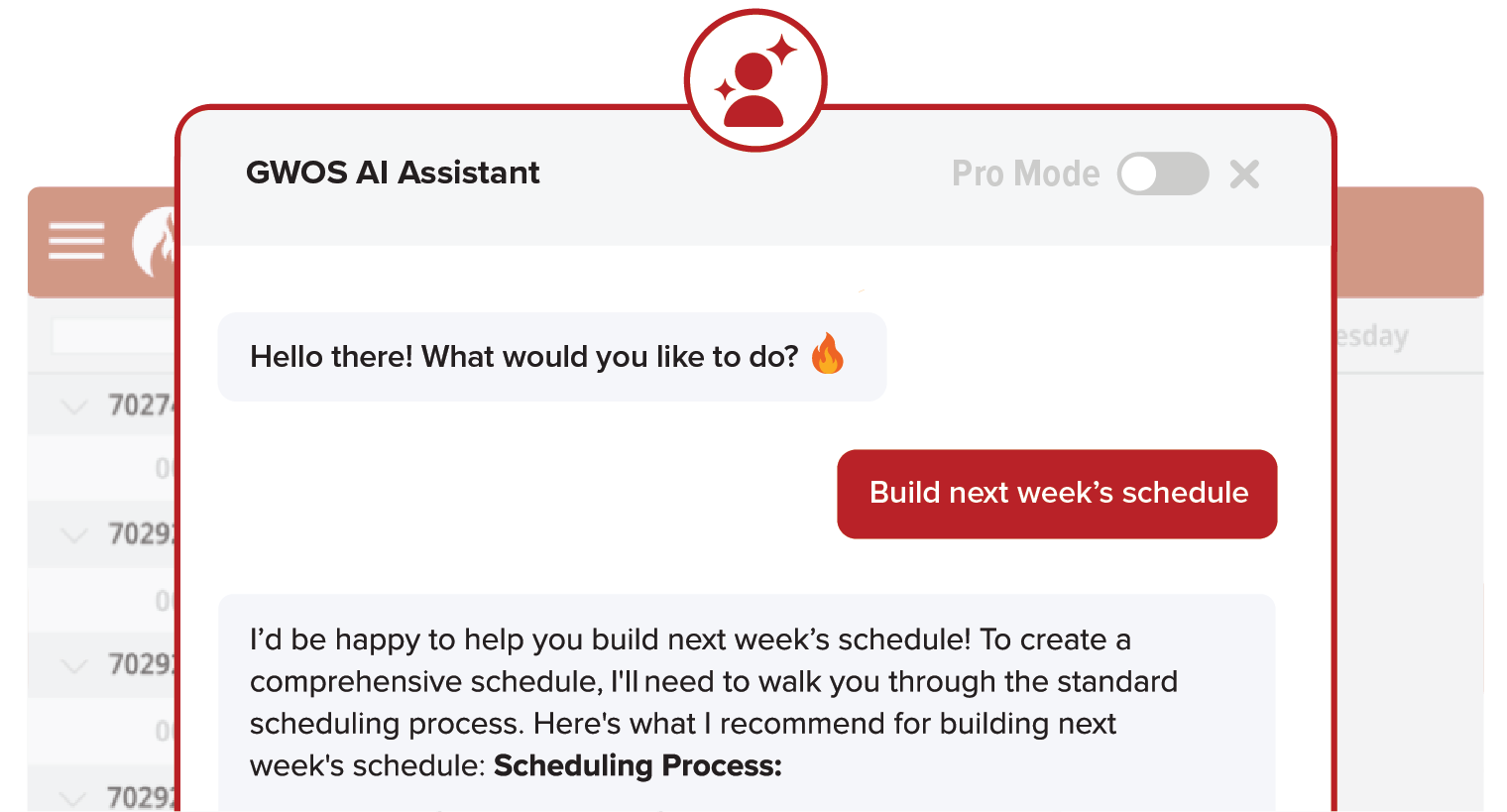Enable the Pro Mode toggle
This screenshot has height=812, width=1507.
[1162, 174]
